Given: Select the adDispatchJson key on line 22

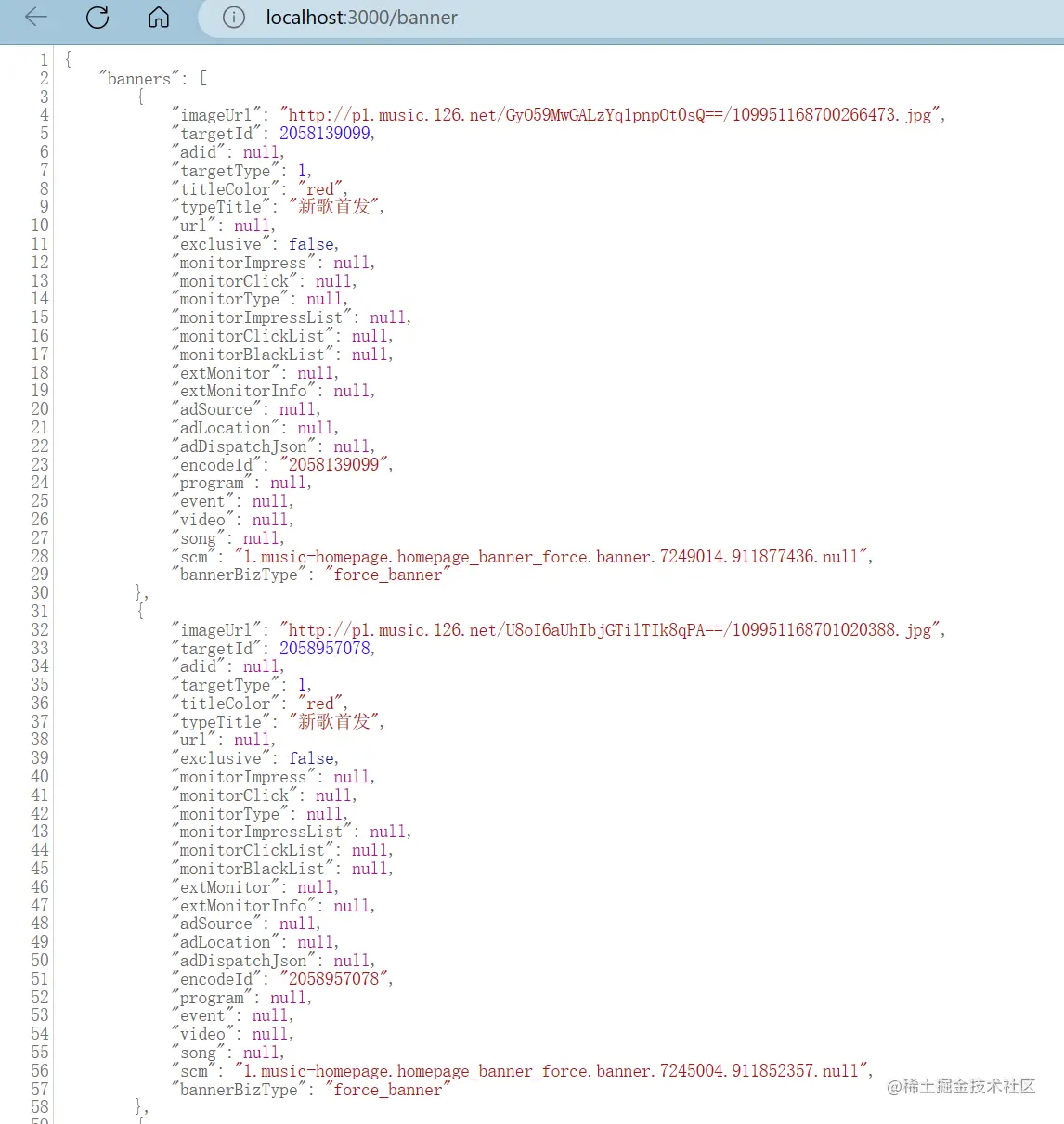Looking at the screenshot, I should click(x=243, y=446).
